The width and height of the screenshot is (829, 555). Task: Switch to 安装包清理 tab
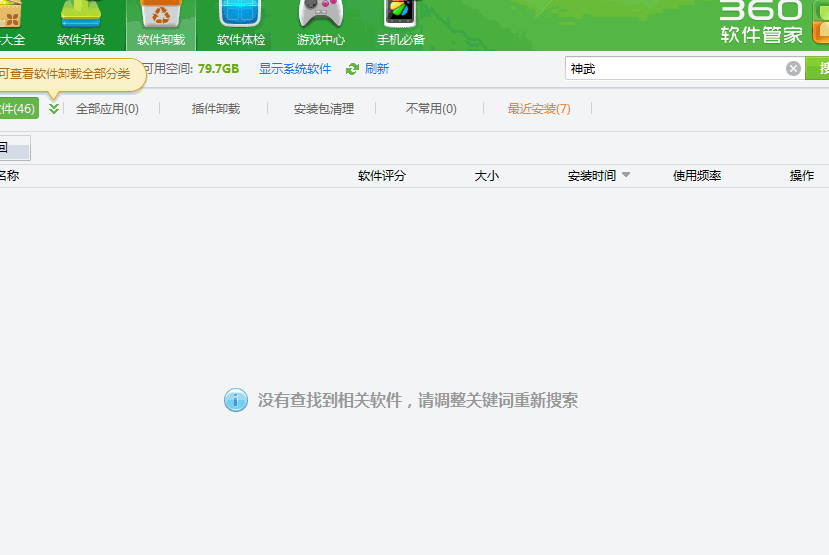(324, 109)
